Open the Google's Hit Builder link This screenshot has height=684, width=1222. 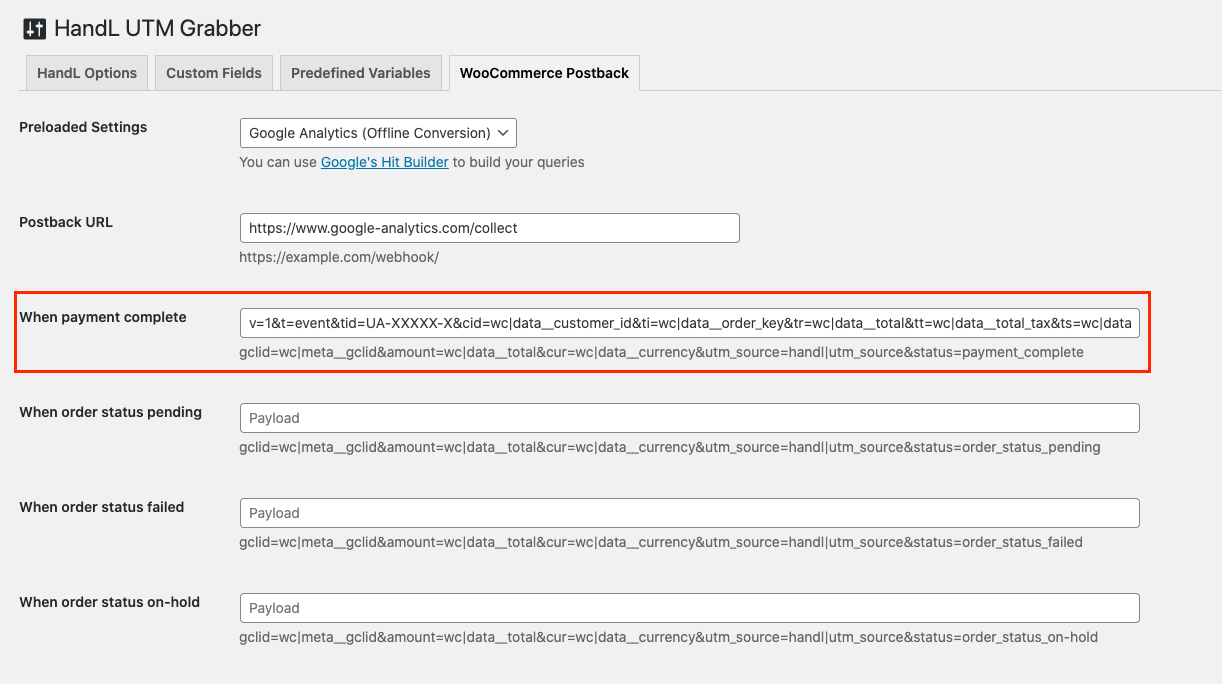pyautogui.click(x=384, y=162)
